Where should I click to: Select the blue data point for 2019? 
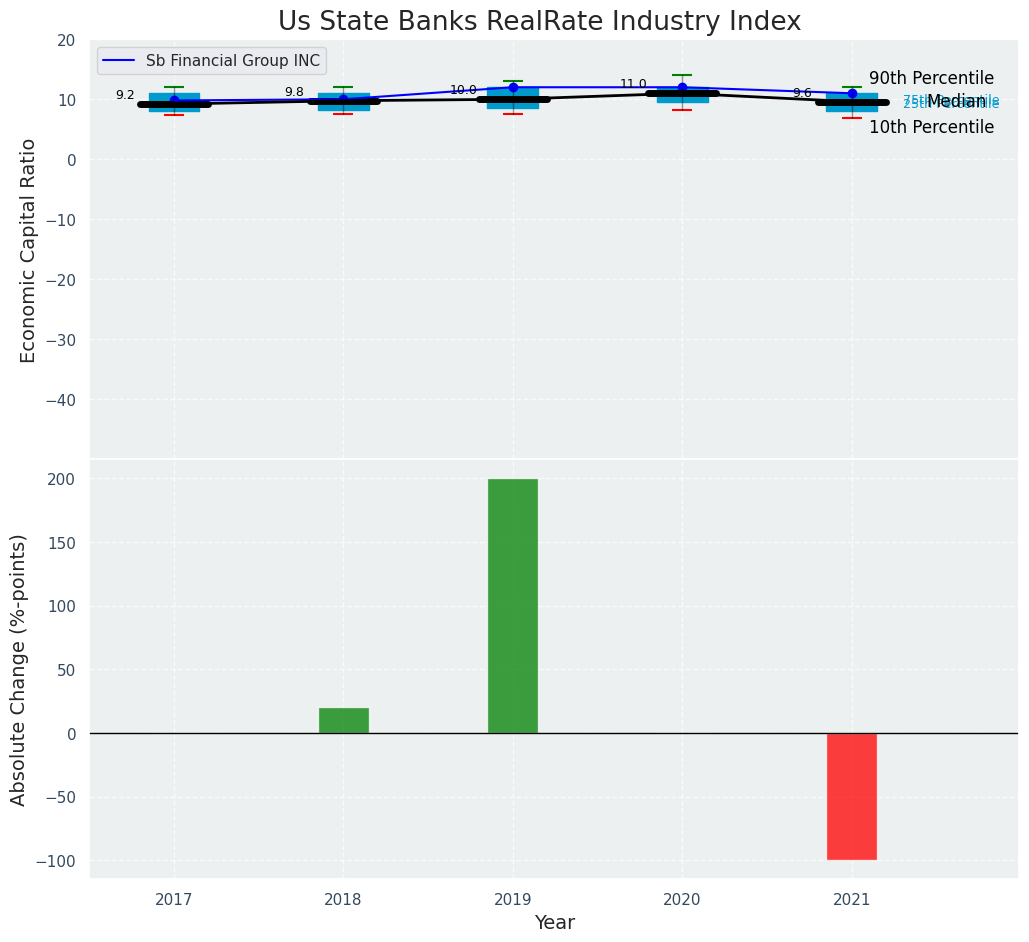513,87
